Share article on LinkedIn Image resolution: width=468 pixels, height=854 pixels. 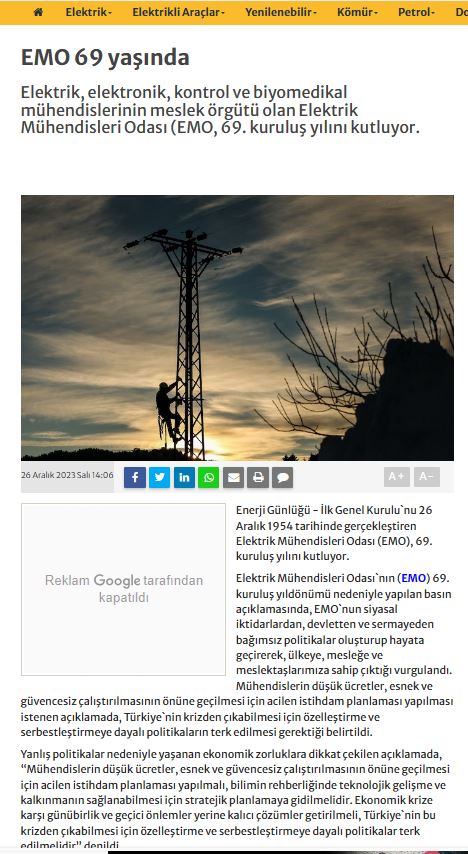[x=184, y=478]
